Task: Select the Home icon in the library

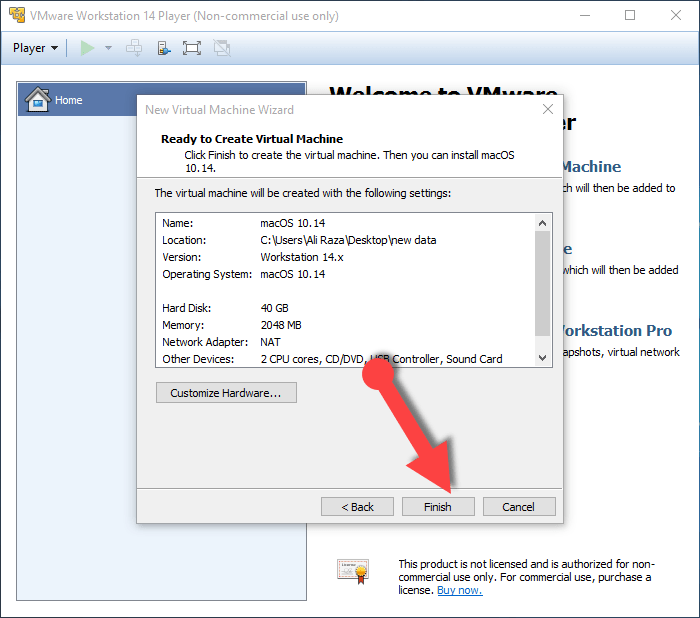Action: point(38,100)
